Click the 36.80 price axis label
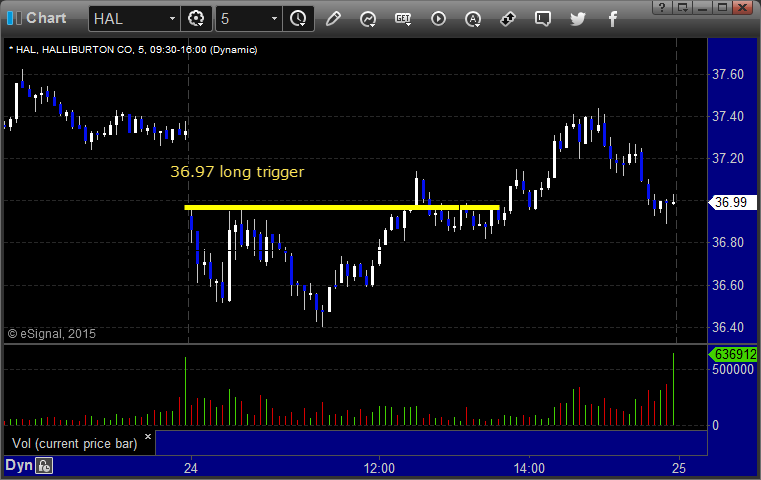The height and width of the screenshot is (480, 761). [x=728, y=242]
